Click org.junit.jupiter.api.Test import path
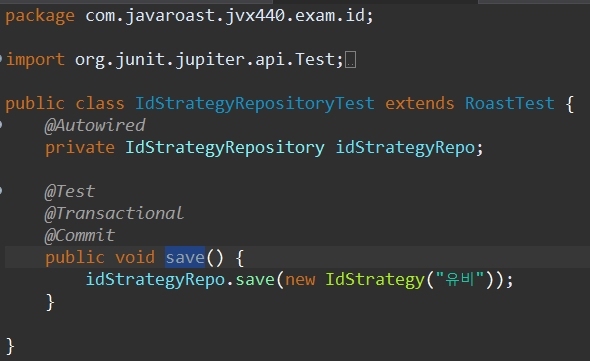 point(205,59)
